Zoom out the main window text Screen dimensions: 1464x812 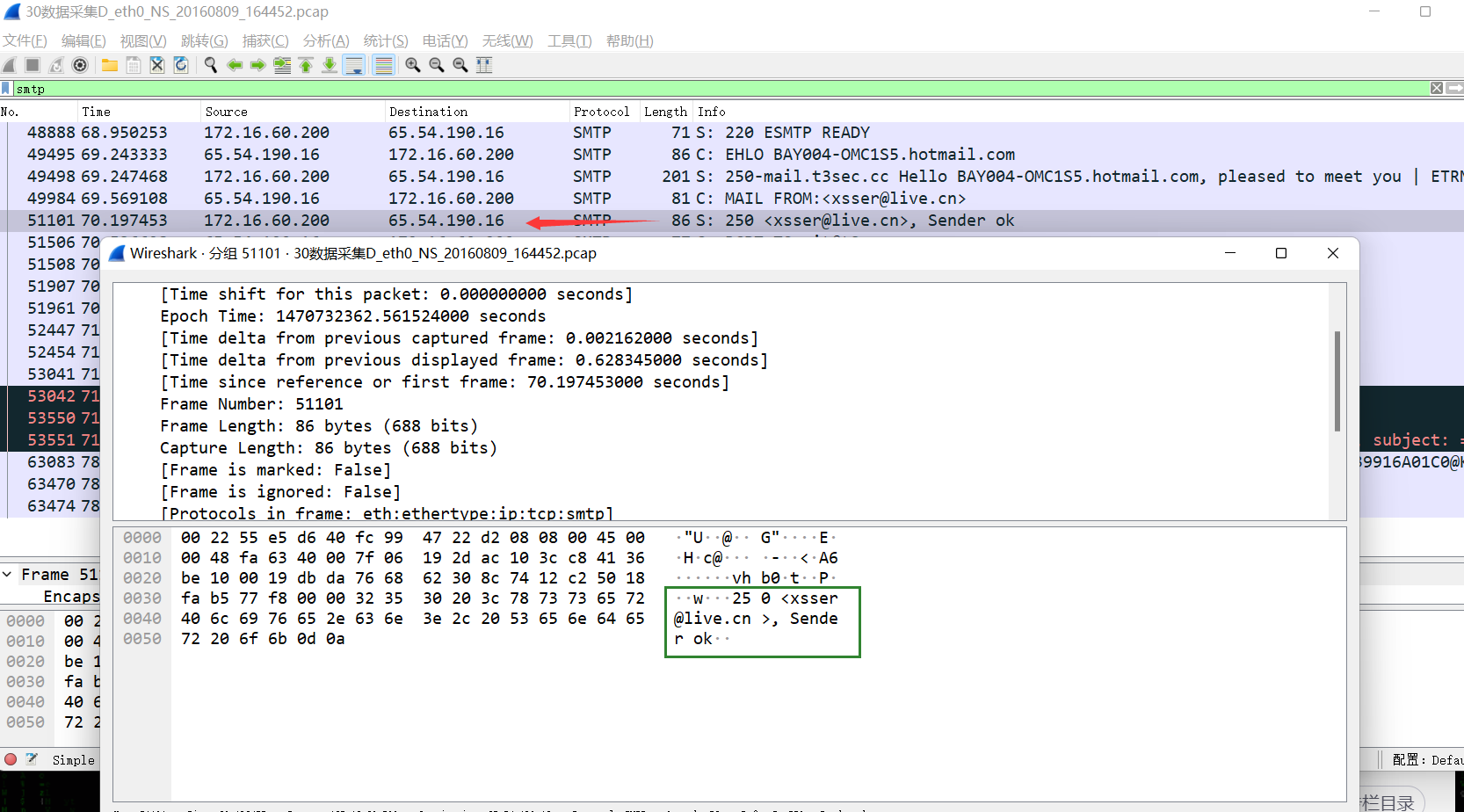(x=436, y=65)
